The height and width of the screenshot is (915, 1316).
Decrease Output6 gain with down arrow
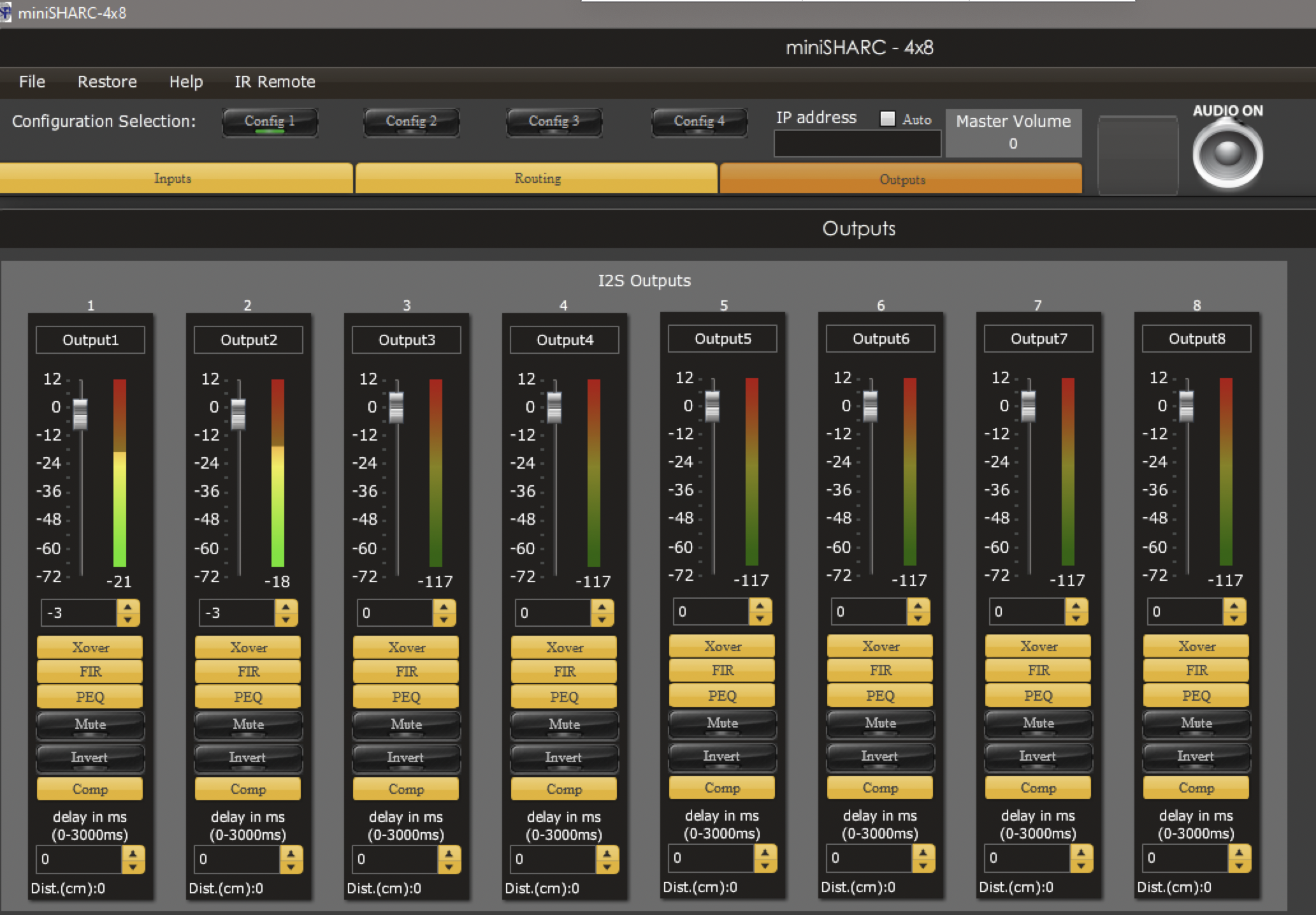tap(918, 618)
